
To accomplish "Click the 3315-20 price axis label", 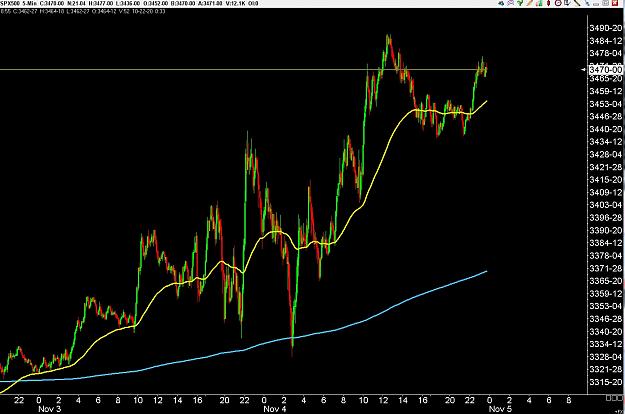I will (x=606, y=383).
